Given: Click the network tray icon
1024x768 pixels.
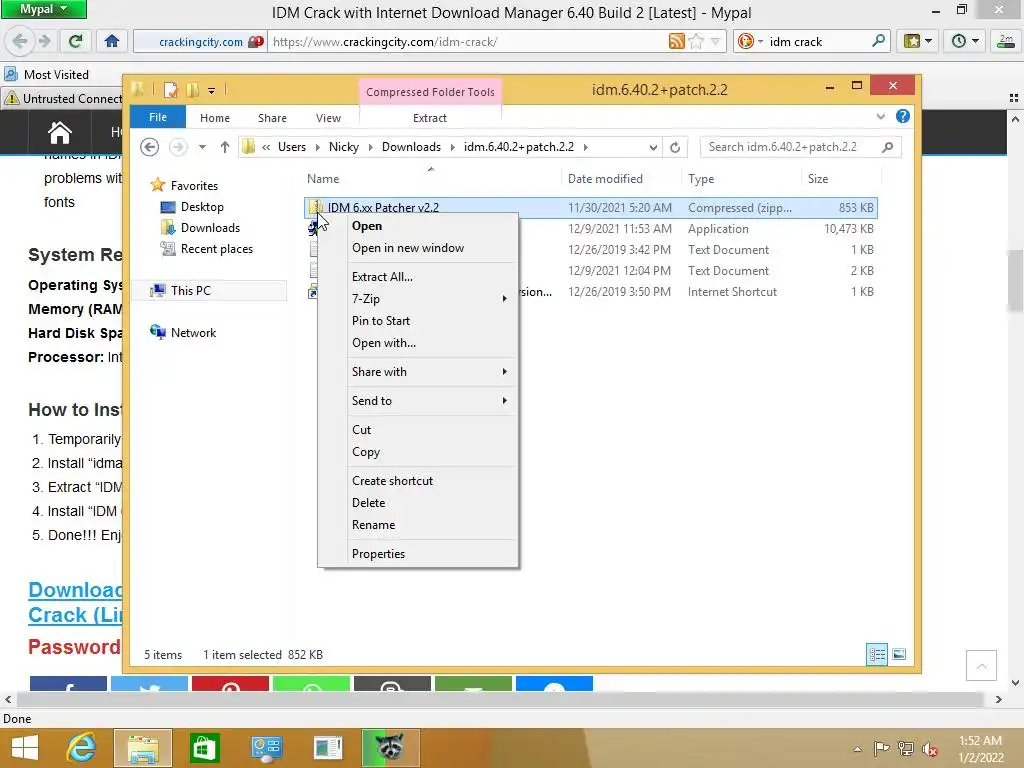Looking at the screenshot, I should [905, 749].
